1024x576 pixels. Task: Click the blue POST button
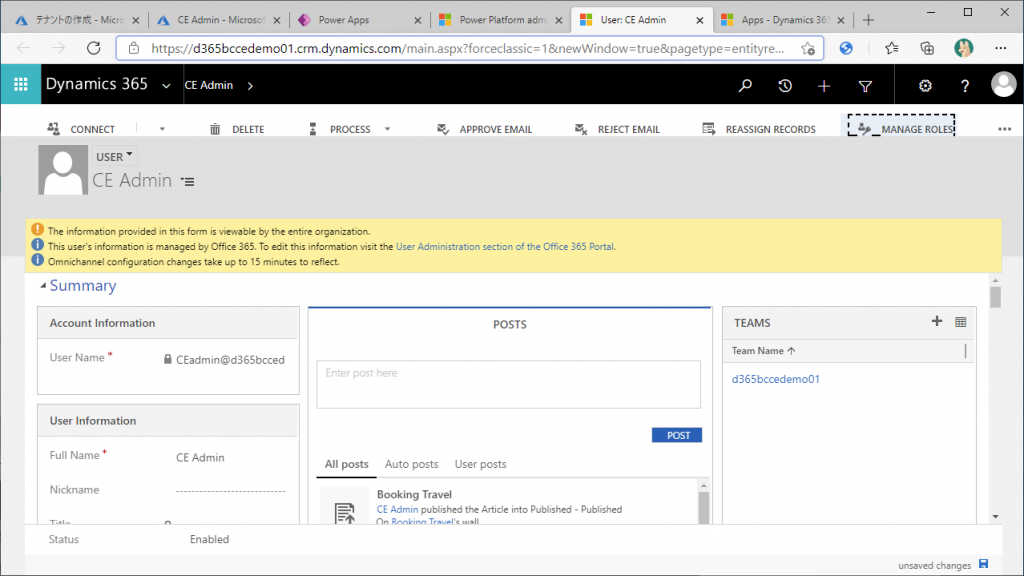point(677,435)
